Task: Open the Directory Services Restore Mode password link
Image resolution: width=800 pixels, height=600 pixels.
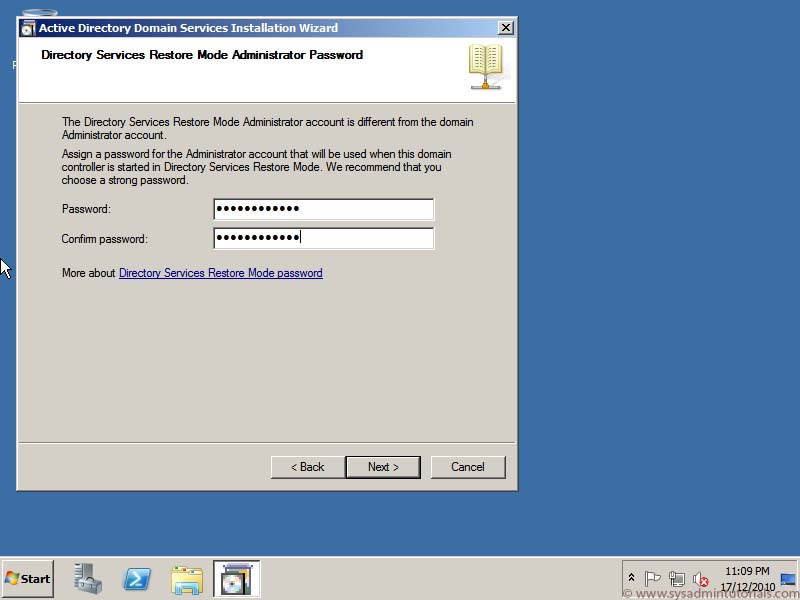Action: [x=220, y=272]
